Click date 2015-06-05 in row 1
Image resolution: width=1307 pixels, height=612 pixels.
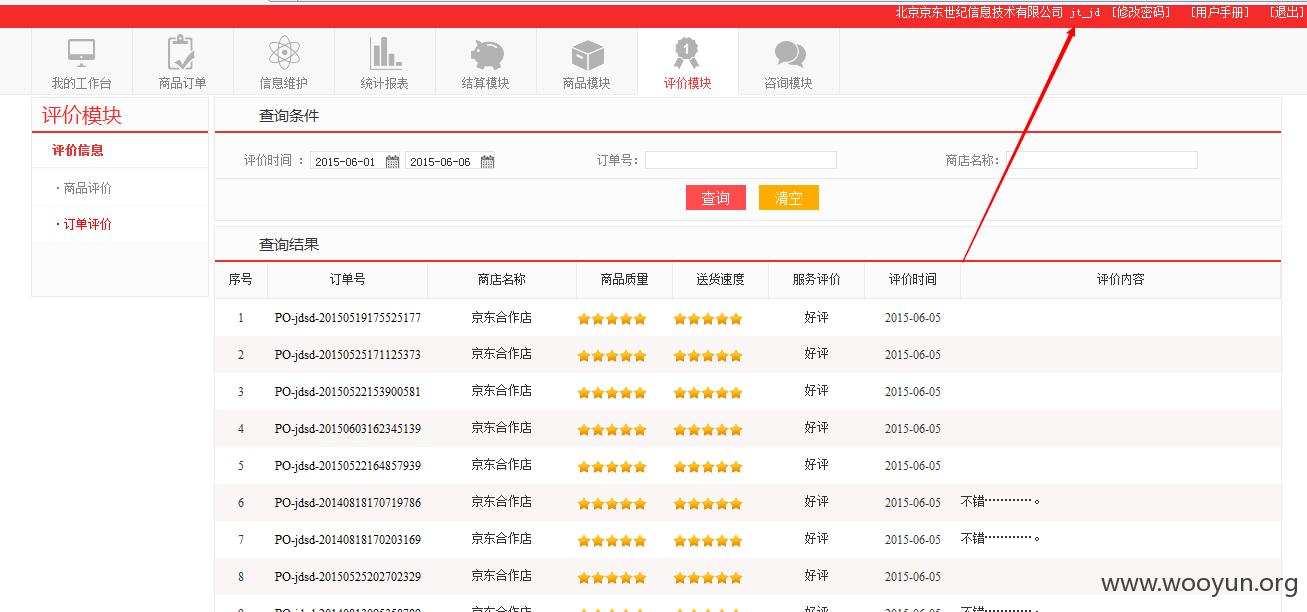913,318
